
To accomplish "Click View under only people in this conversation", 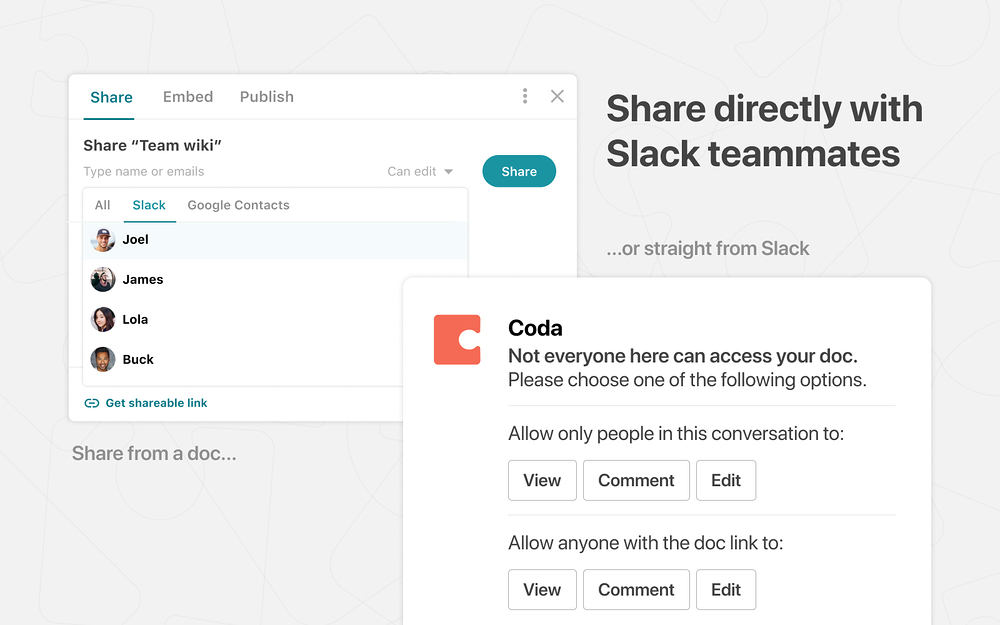I will click(x=542, y=480).
